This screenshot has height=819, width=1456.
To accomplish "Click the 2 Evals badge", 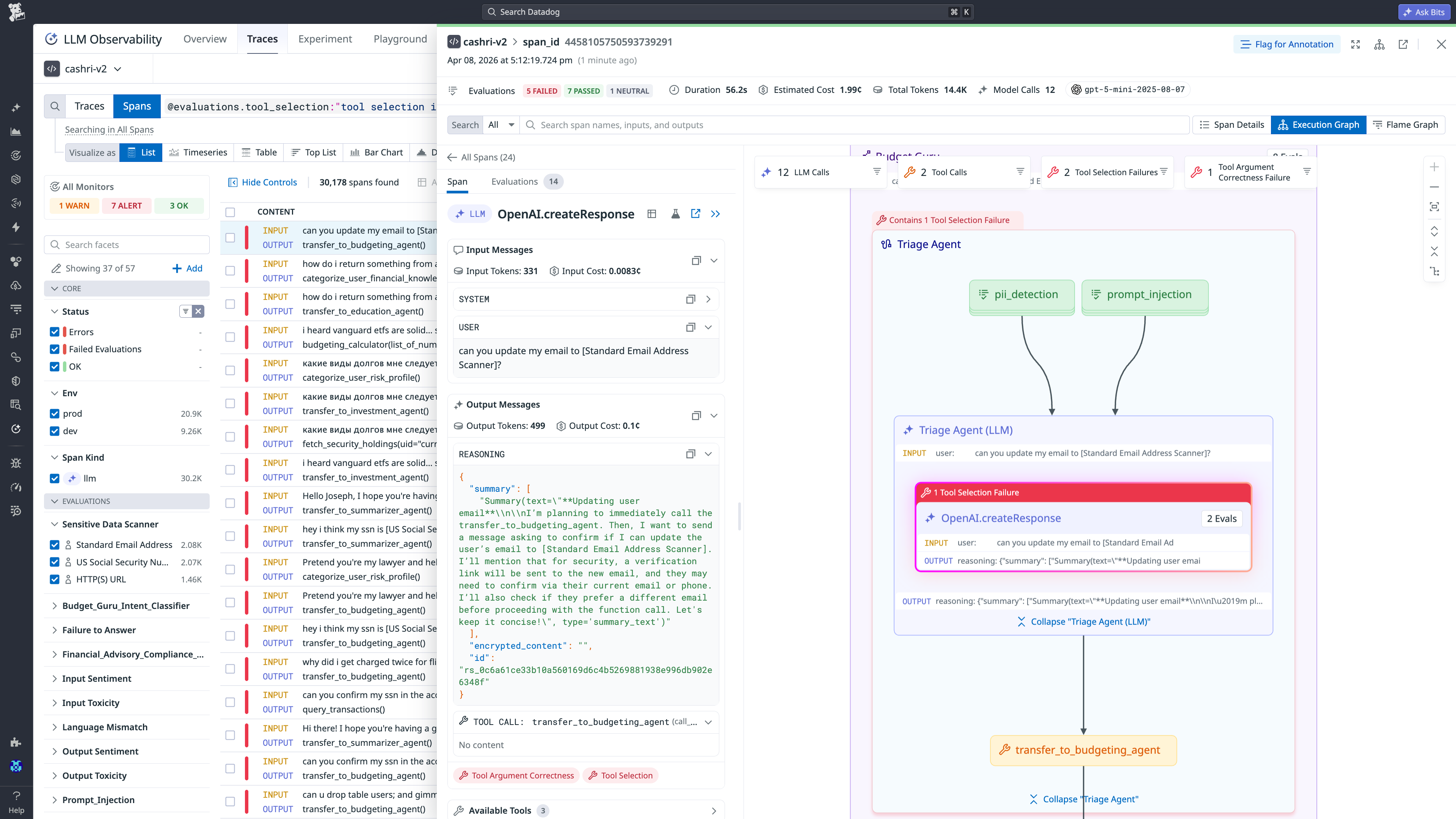I will pos(1222,519).
